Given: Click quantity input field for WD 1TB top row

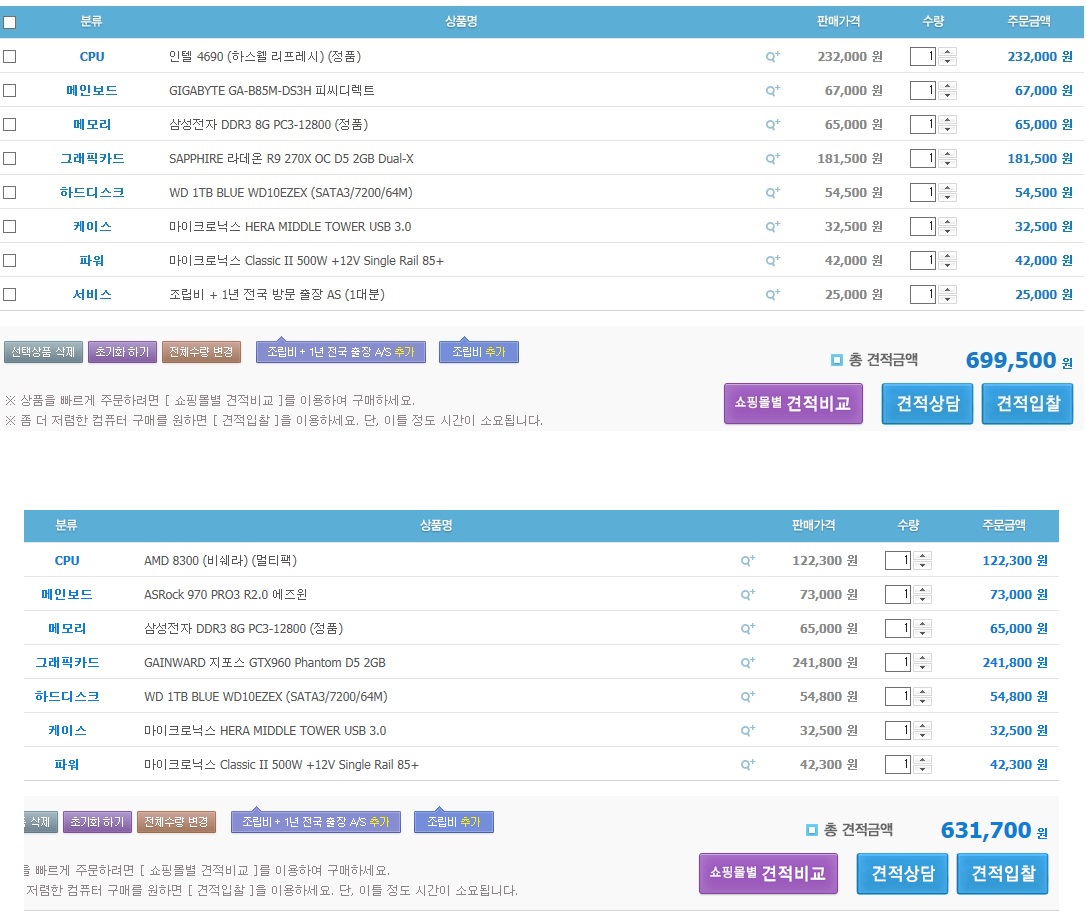Looking at the screenshot, I should click(922, 193).
